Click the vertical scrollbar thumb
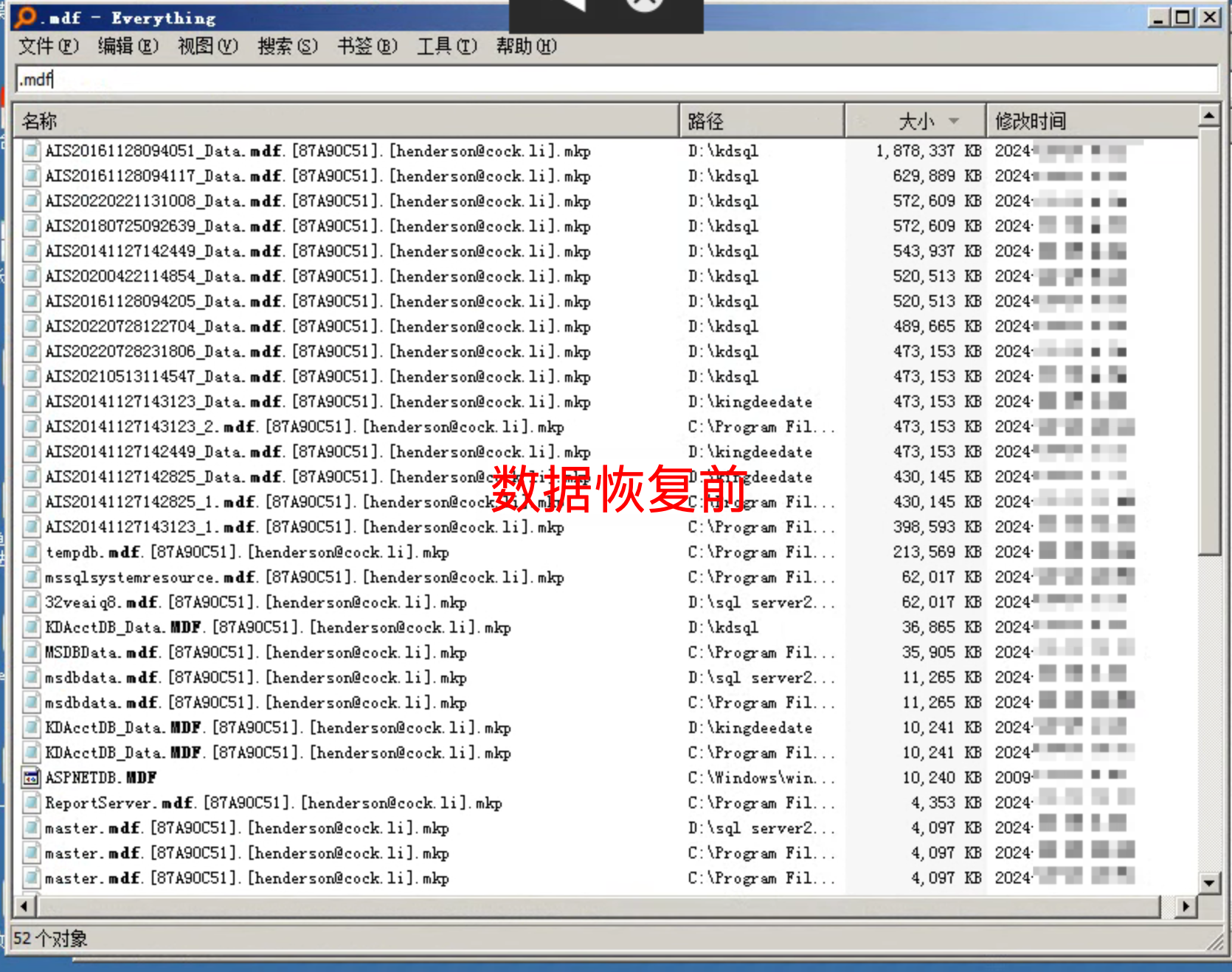This screenshot has width=1232, height=972. click(x=1208, y=341)
